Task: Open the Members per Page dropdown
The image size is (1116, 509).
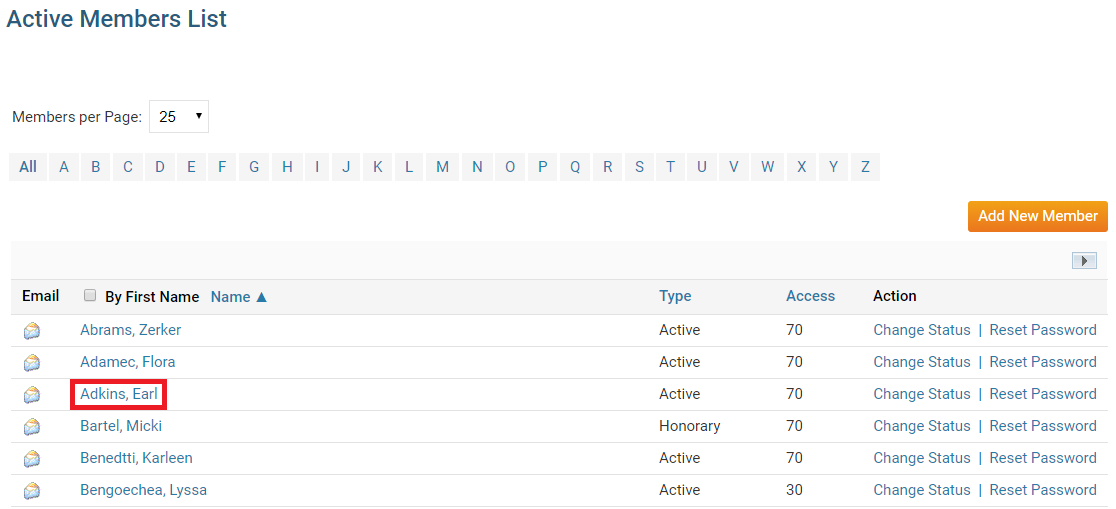Action: coord(179,117)
